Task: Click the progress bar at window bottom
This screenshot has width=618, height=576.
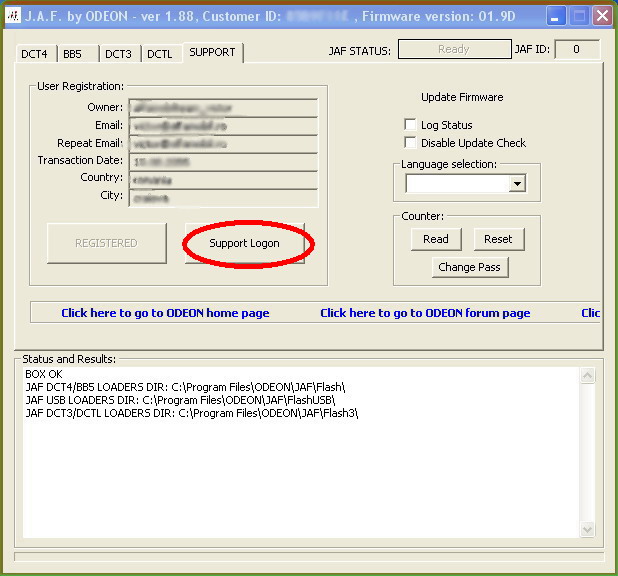Action: point(309,557)
